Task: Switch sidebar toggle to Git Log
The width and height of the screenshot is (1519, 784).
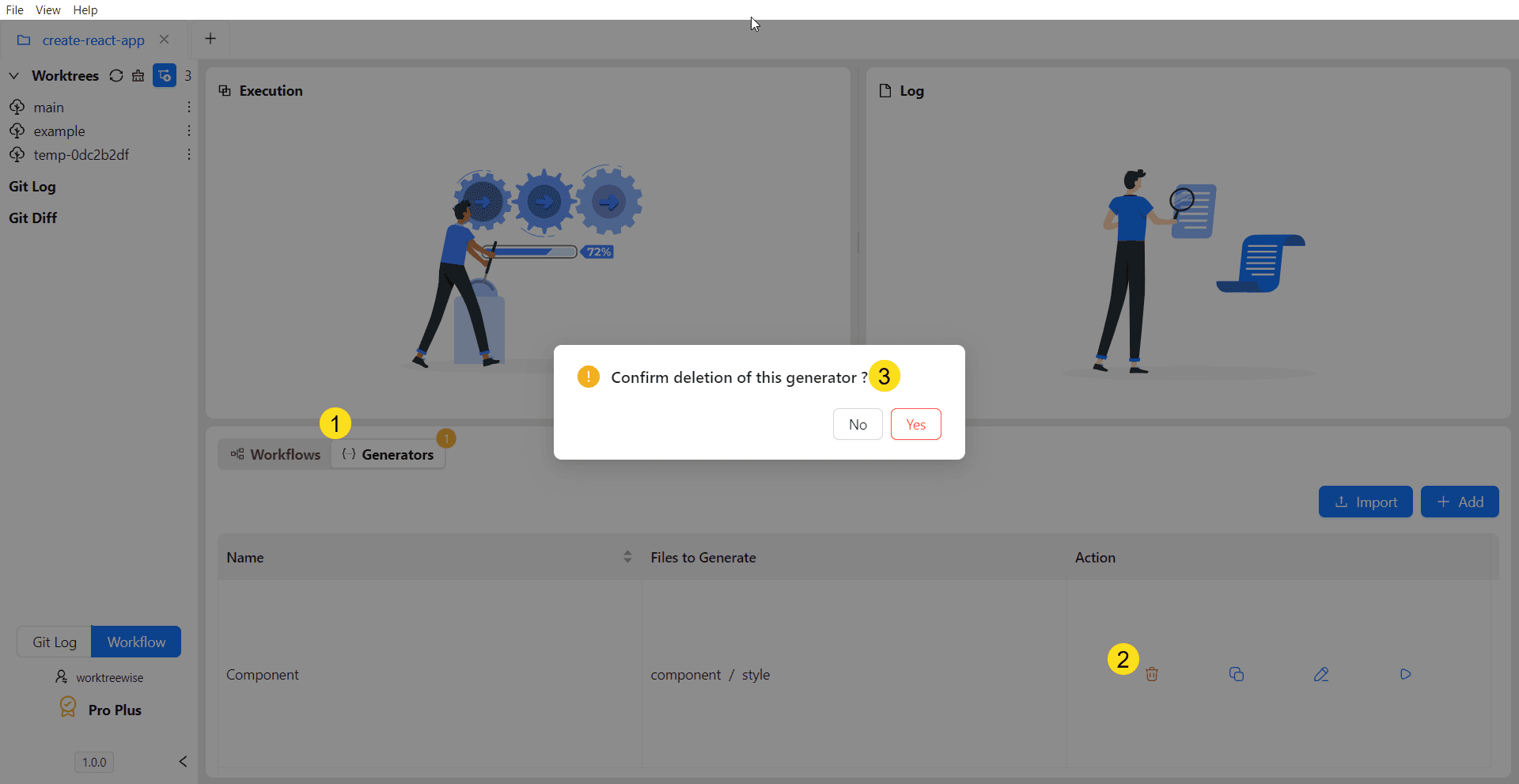Action: [x=55, y=642]
